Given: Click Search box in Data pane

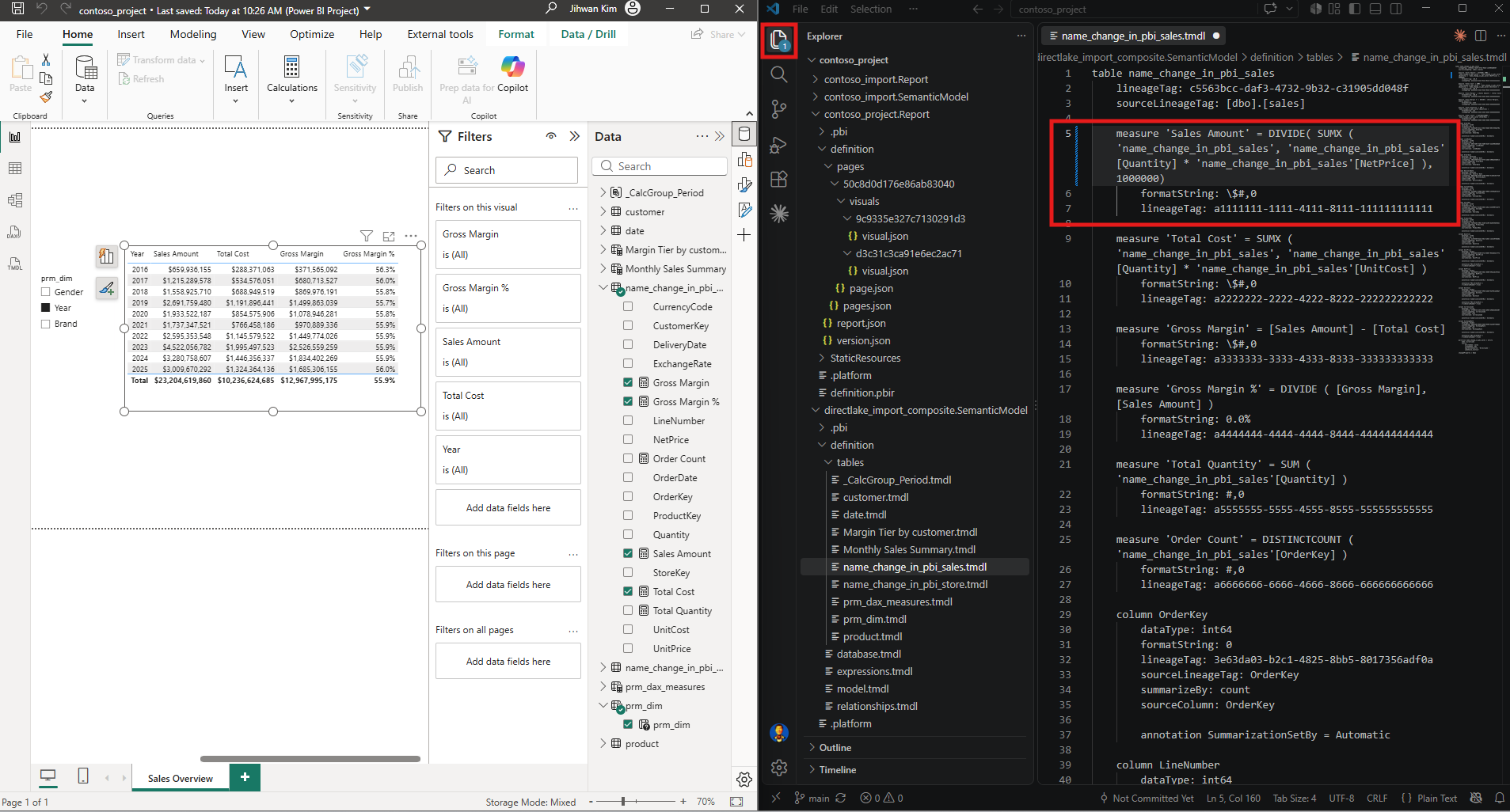Looking at the screenshot, I should click(x=660, y=166).
